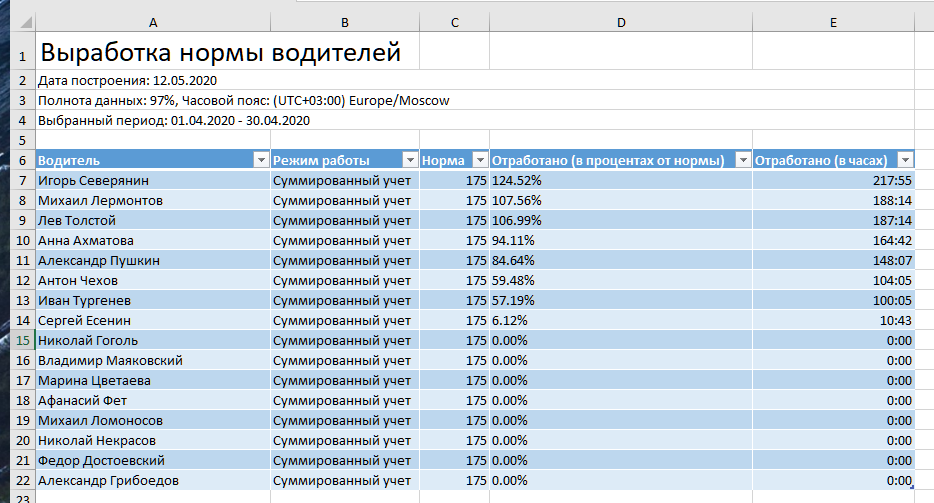Select column B header
934x503 pixels.
point(345,22)
